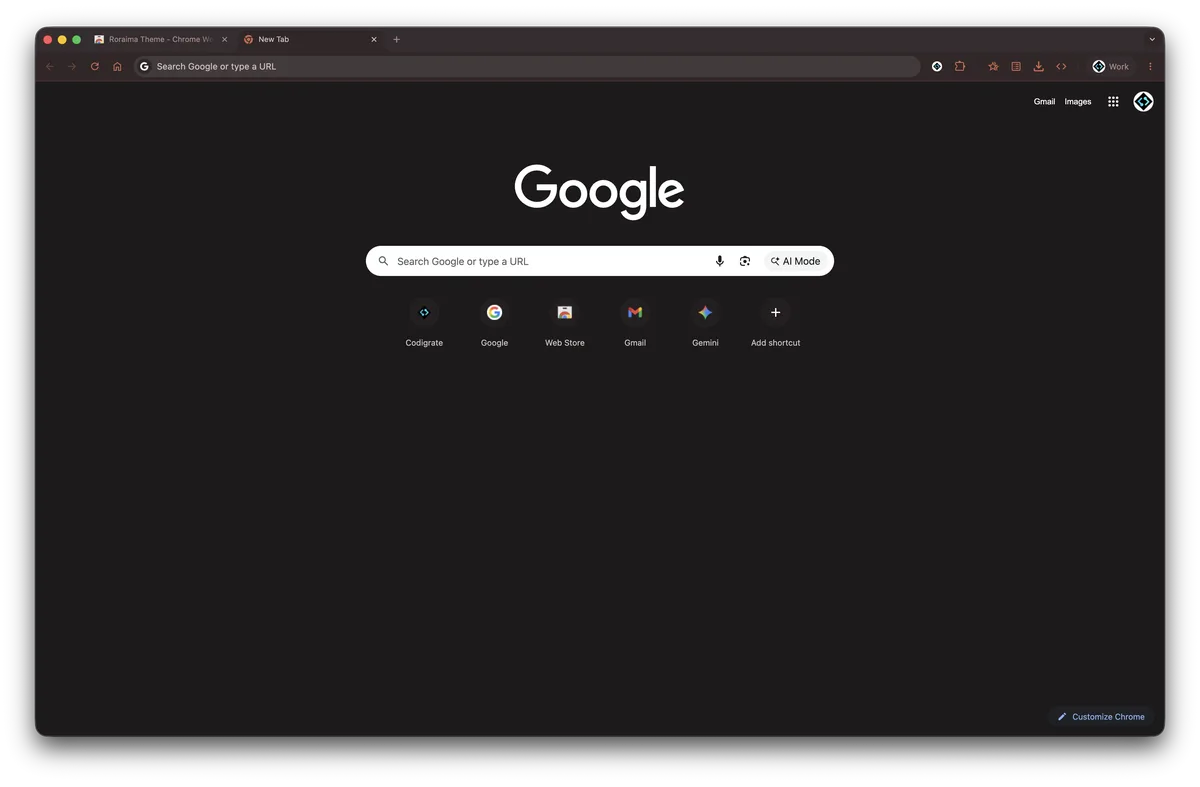Start voice search with microphone
Screen dimensions: 1200x787
(x=719, y=262)
